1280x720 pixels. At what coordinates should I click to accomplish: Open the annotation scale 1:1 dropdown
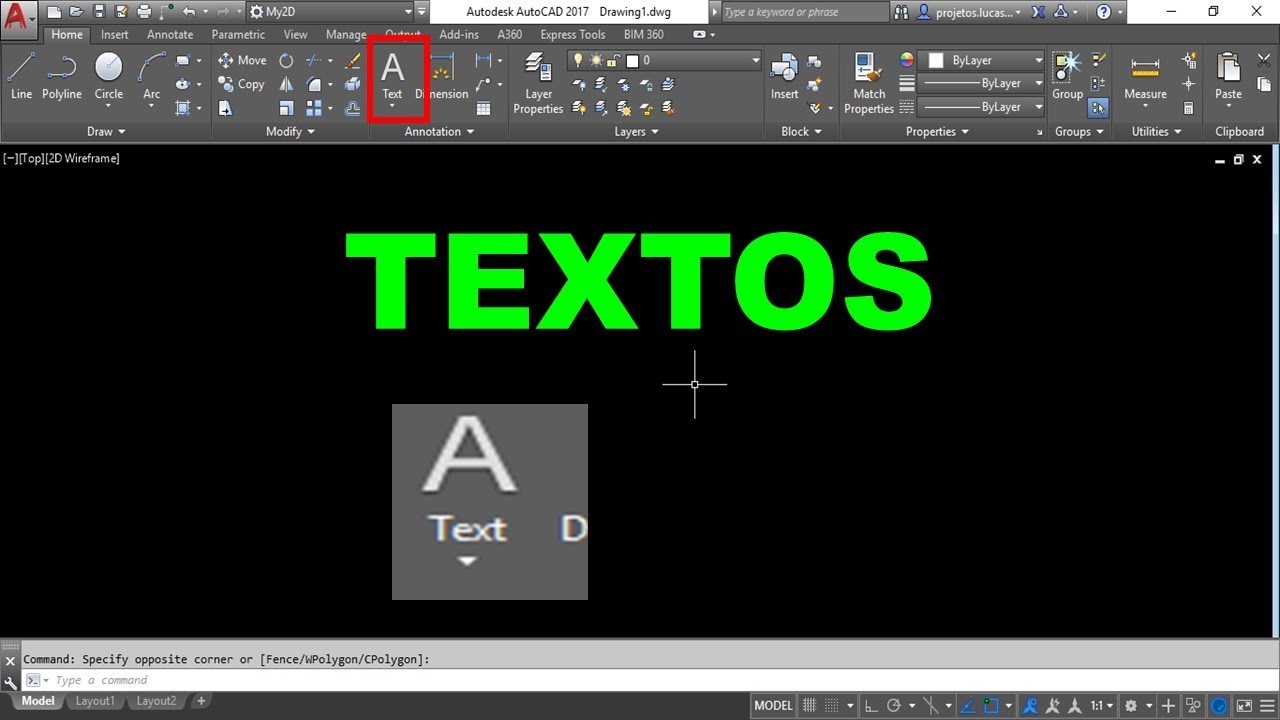click(x=1102, y=705)
